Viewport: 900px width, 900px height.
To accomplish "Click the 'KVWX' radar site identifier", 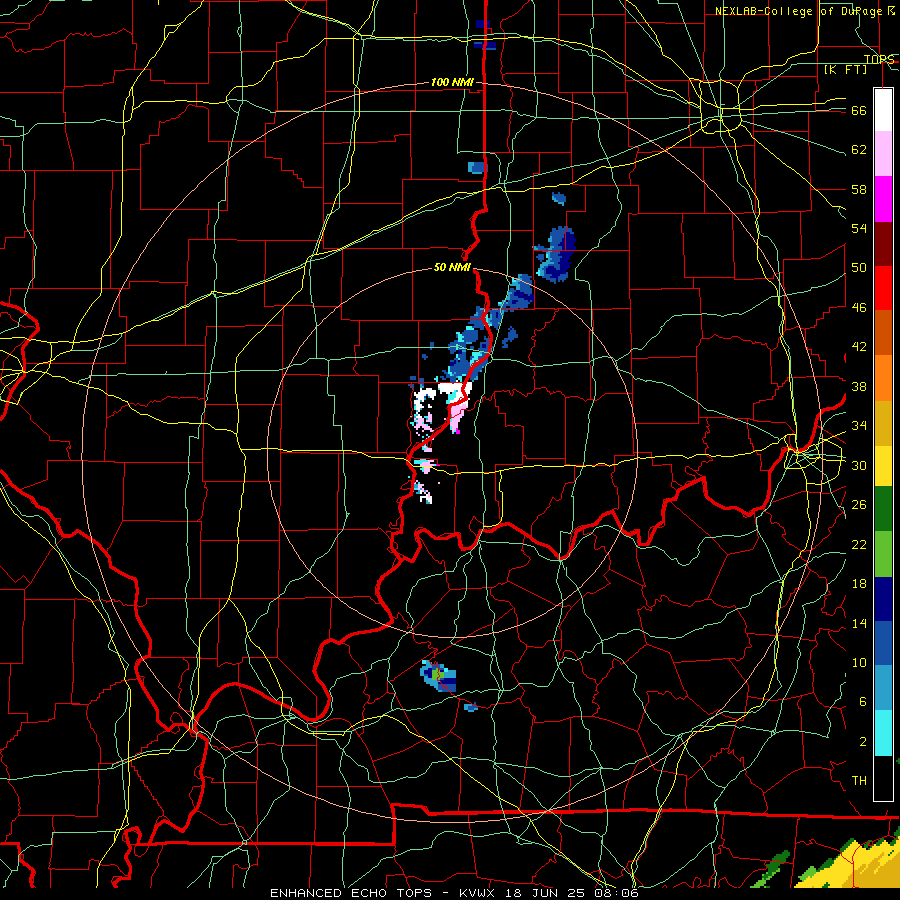I will tap(476, 893).
